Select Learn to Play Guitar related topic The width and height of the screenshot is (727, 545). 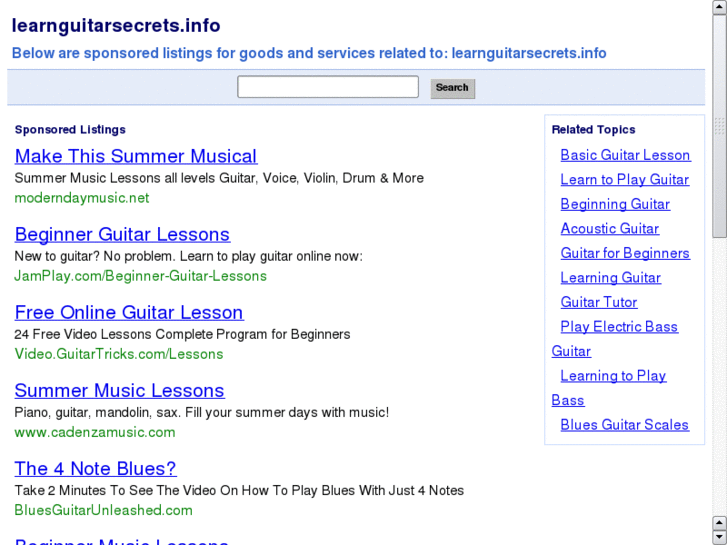tap(625, 180)
